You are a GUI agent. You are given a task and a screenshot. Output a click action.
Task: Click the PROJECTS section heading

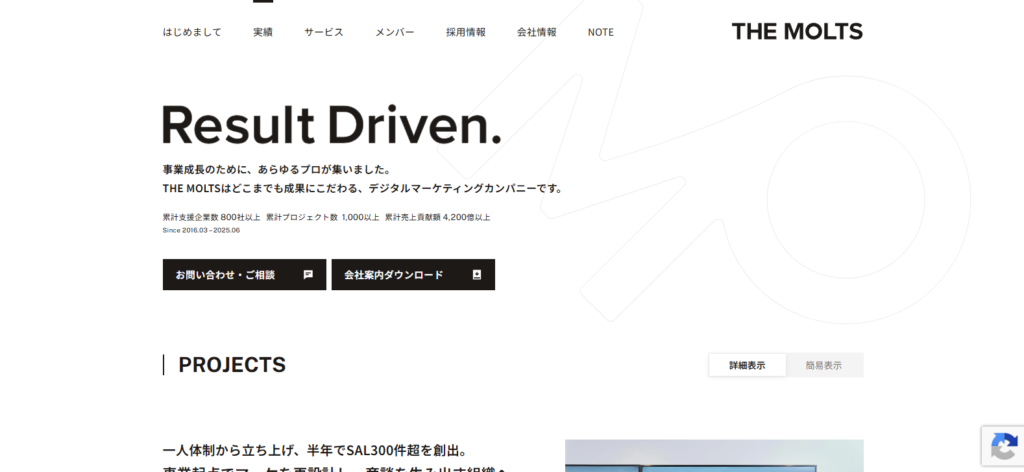(x=232, y=365)
